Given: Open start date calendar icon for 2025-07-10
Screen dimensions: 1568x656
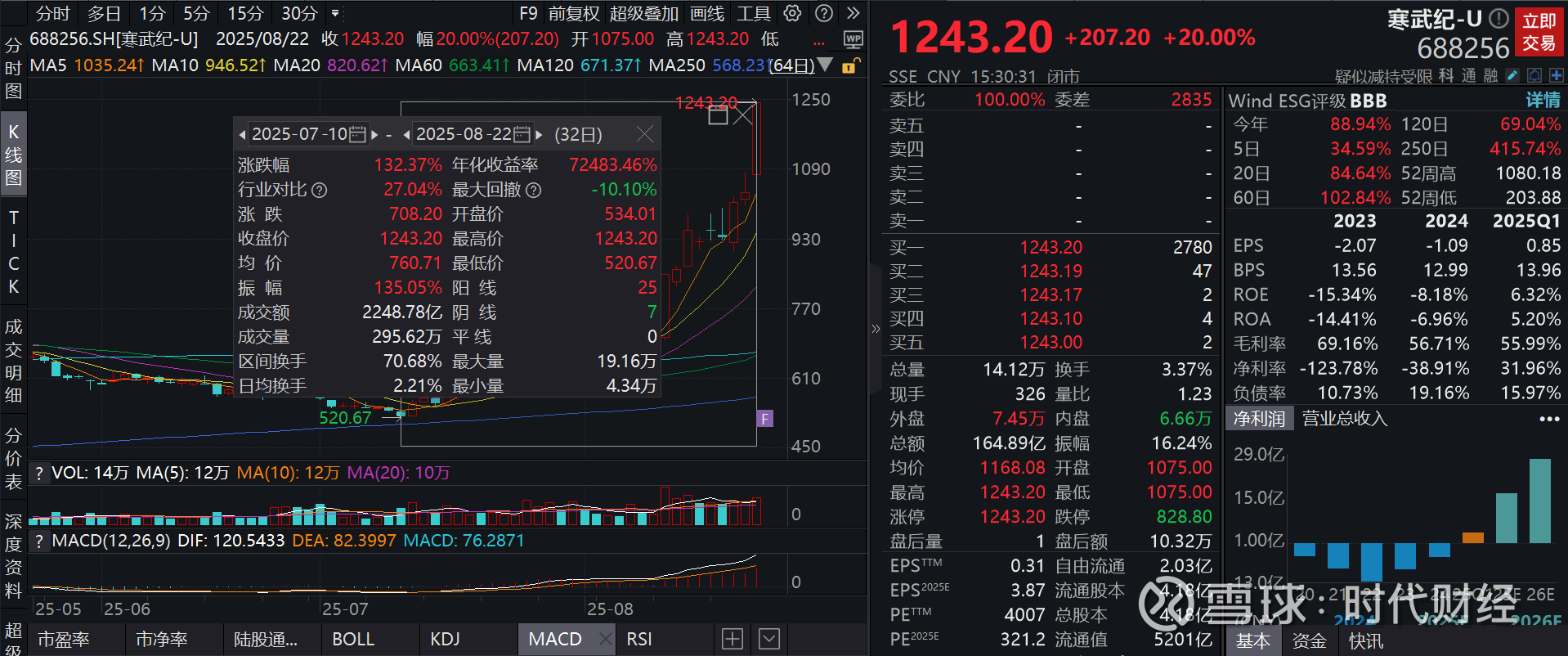Looking at the screenshot, I should 357,134.
